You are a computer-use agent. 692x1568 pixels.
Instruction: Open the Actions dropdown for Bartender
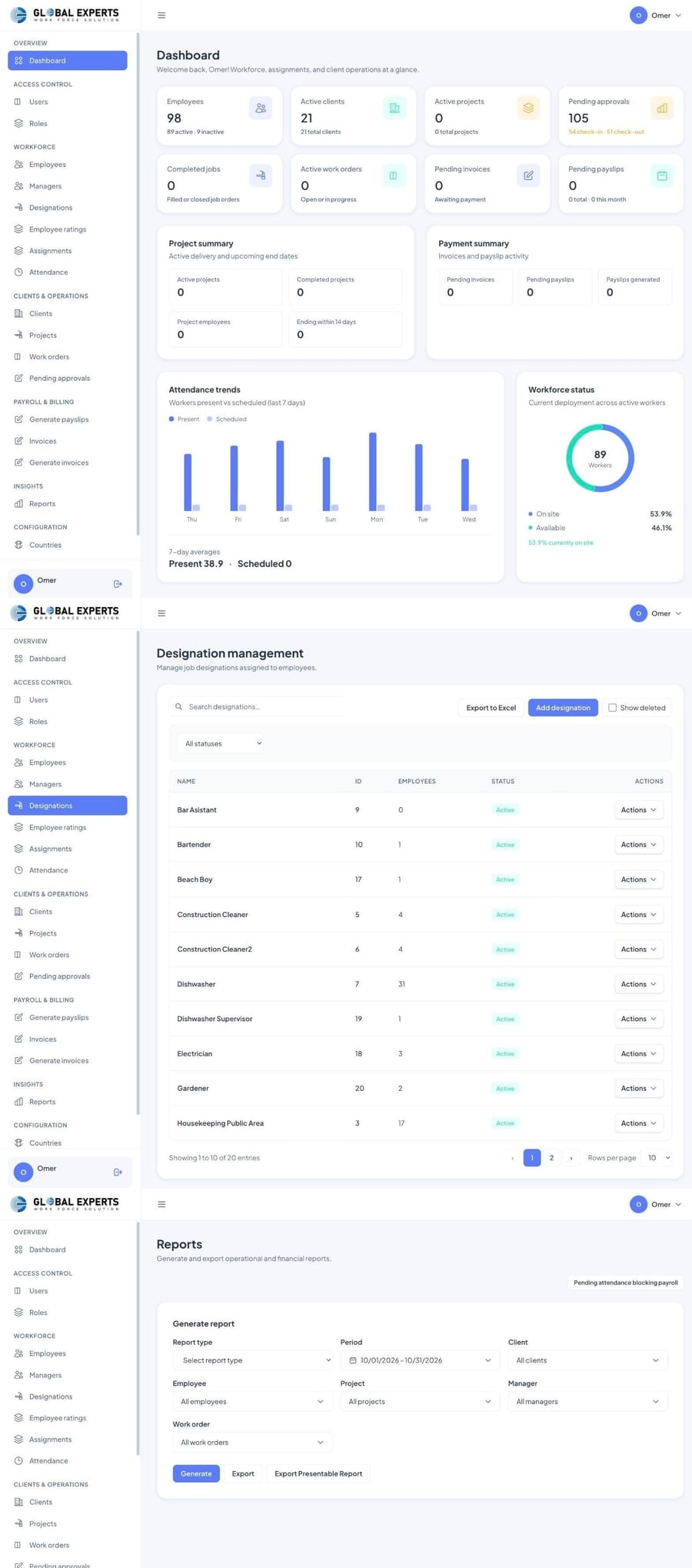click(639, 845)
